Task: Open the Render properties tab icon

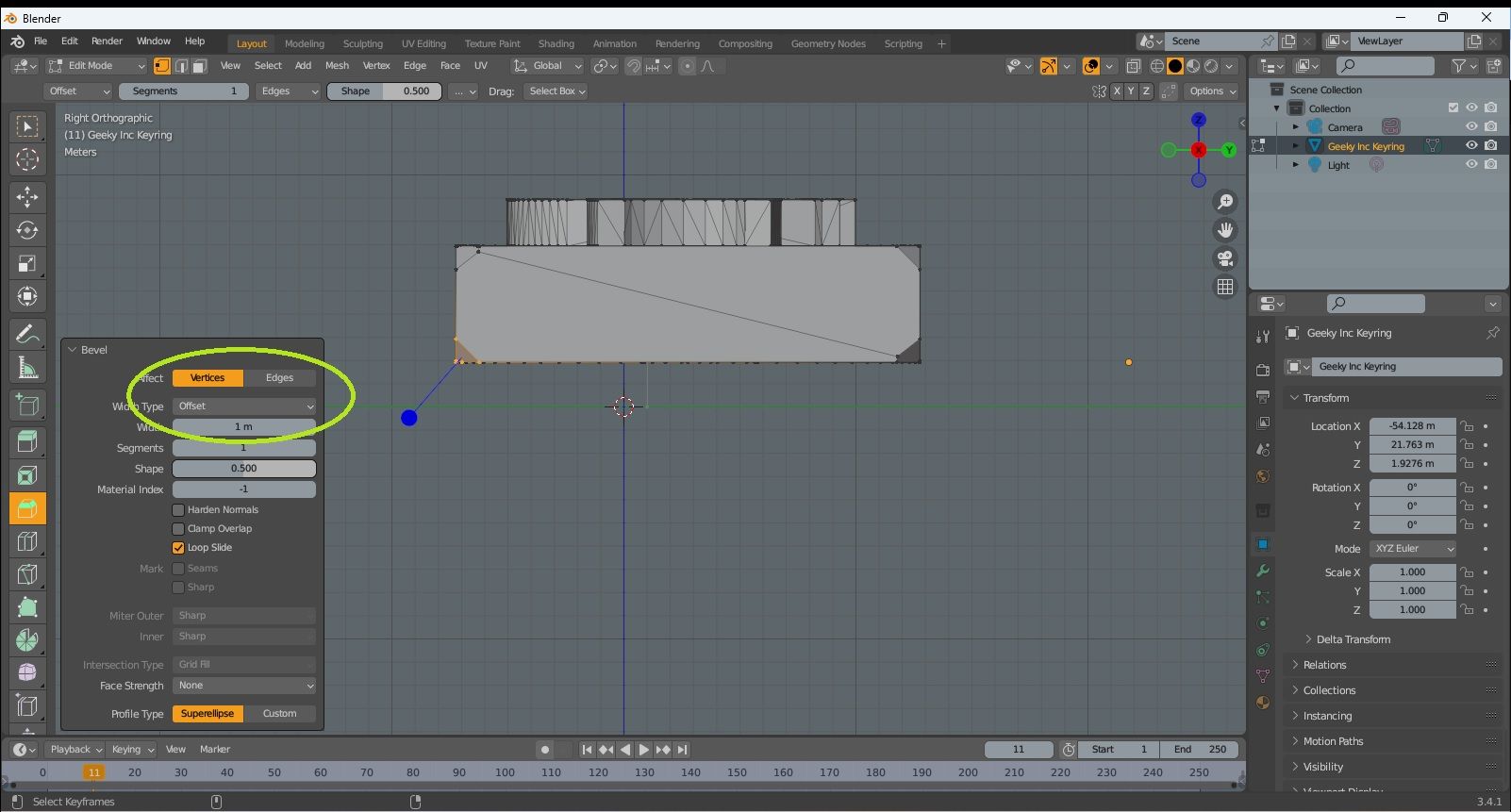Action: coord(1263,370)
